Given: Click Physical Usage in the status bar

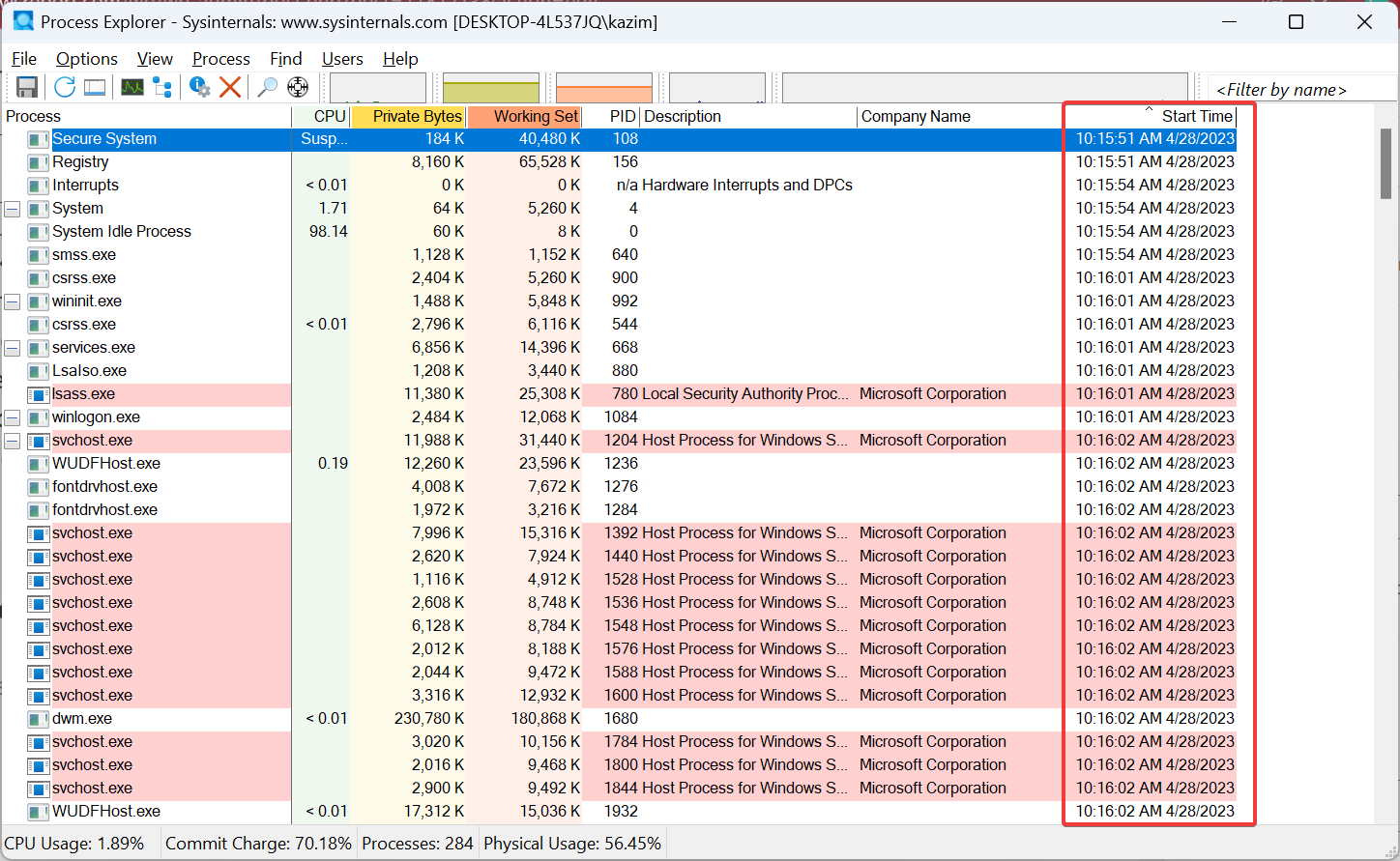Looking at the screenshot, I should (572, 844).
